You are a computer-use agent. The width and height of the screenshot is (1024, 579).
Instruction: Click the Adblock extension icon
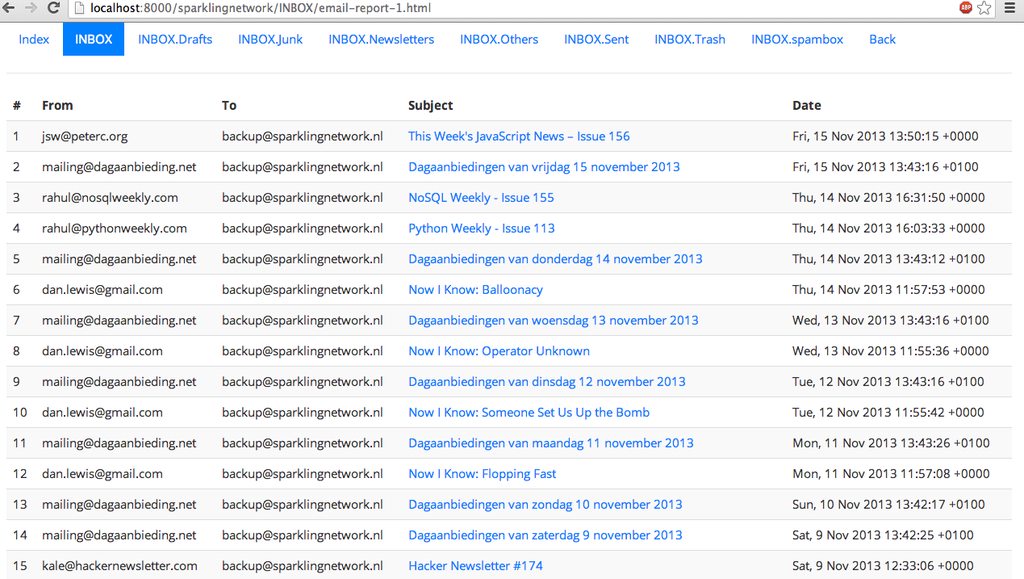tap(965, 8)
